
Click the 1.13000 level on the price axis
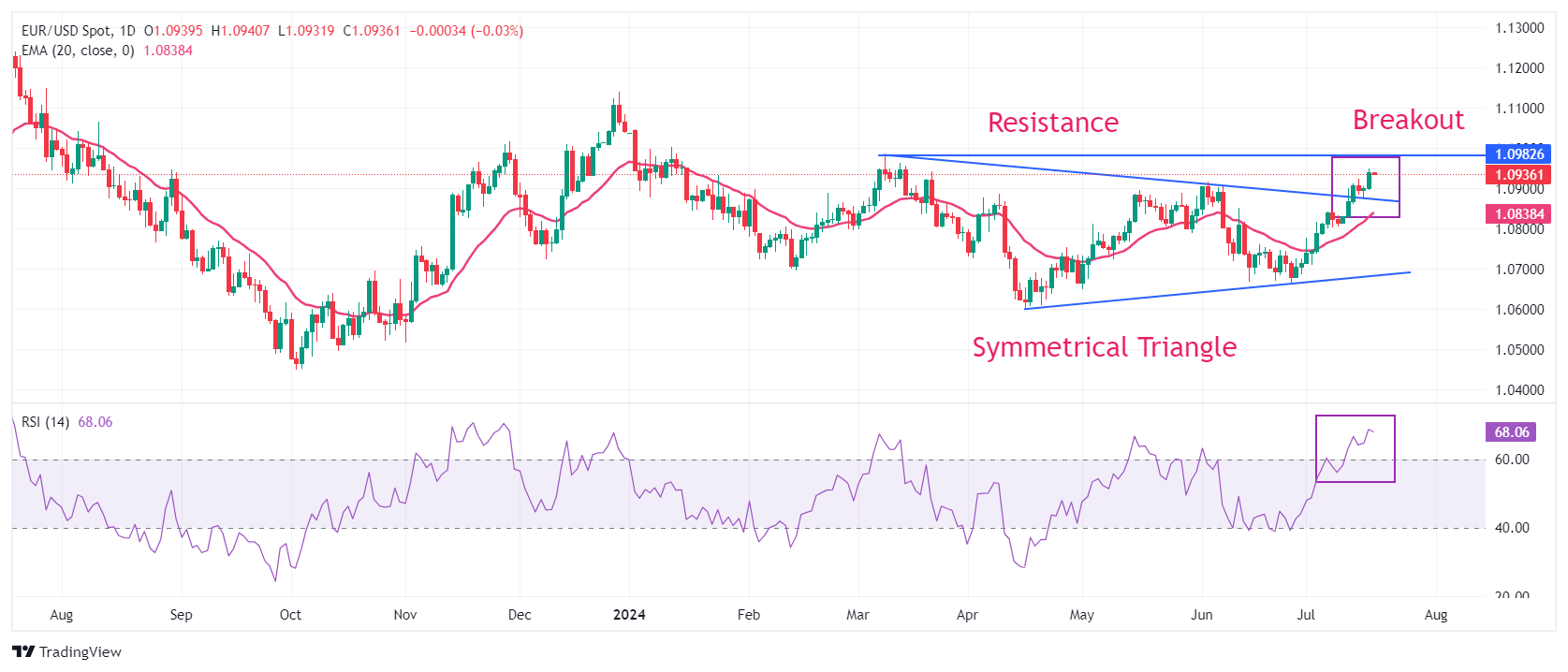click(x=1518, y=28)
